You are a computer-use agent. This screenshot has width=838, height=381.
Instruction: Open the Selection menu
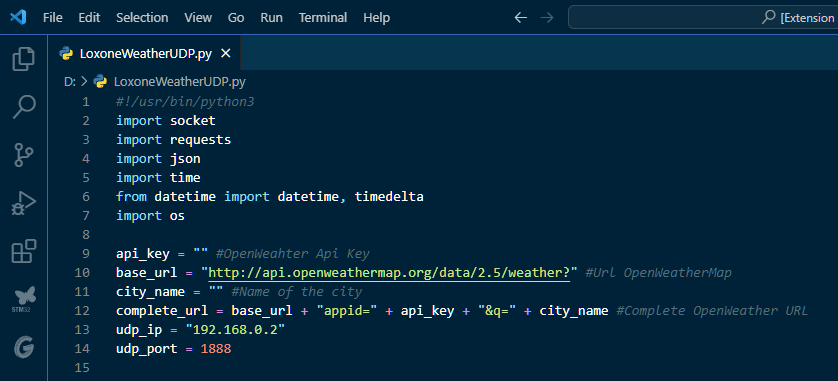[142, 18]
